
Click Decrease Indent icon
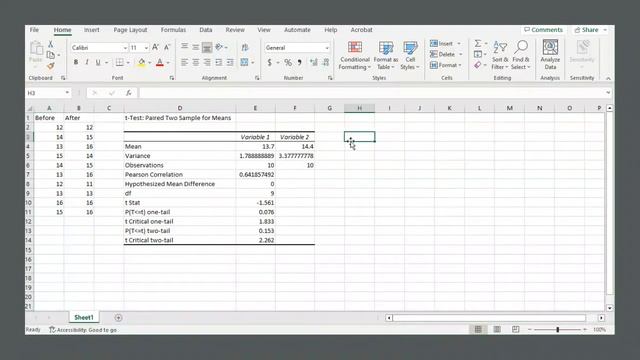pyautogui.click(x=219, y=62)
